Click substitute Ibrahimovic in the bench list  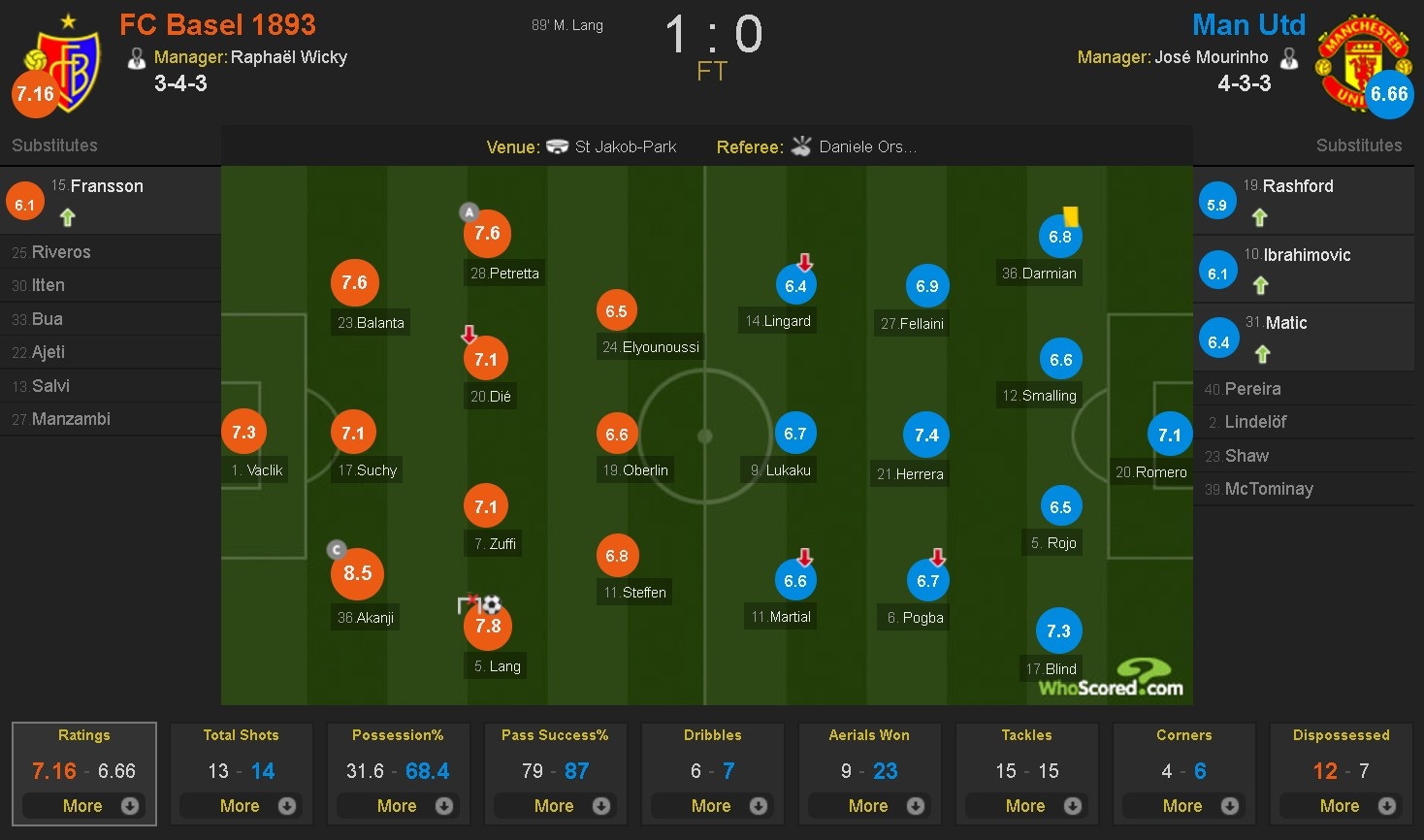(1306, 255)
